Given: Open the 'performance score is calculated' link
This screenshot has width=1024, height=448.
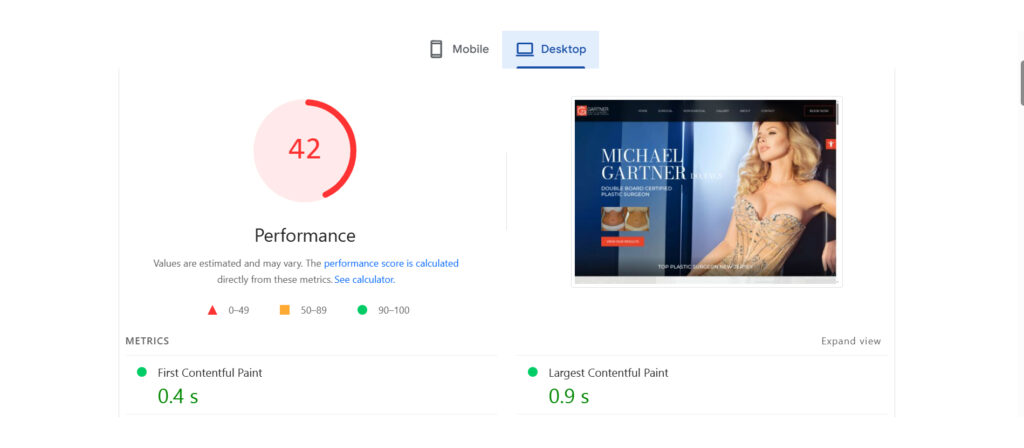Looking at the screenshot, I should (391, 263).
